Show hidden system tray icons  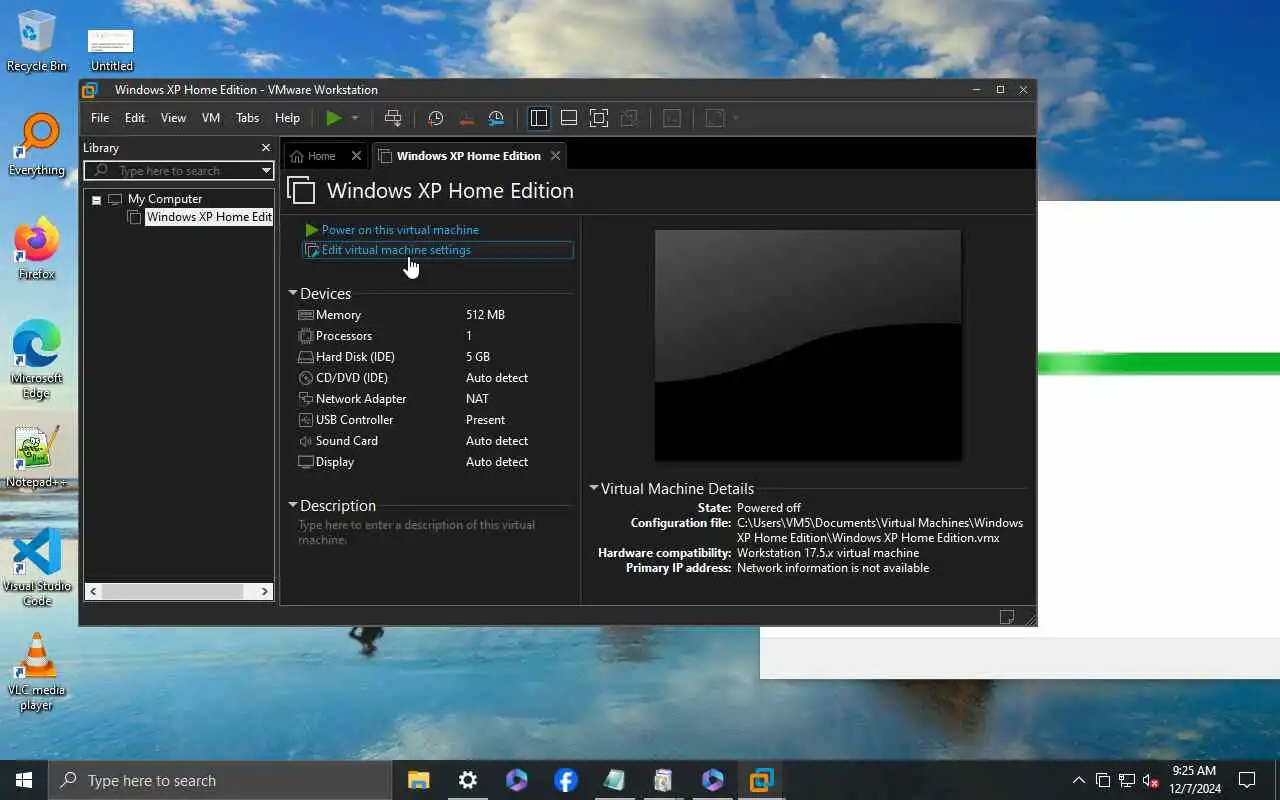click(1078, 780)
